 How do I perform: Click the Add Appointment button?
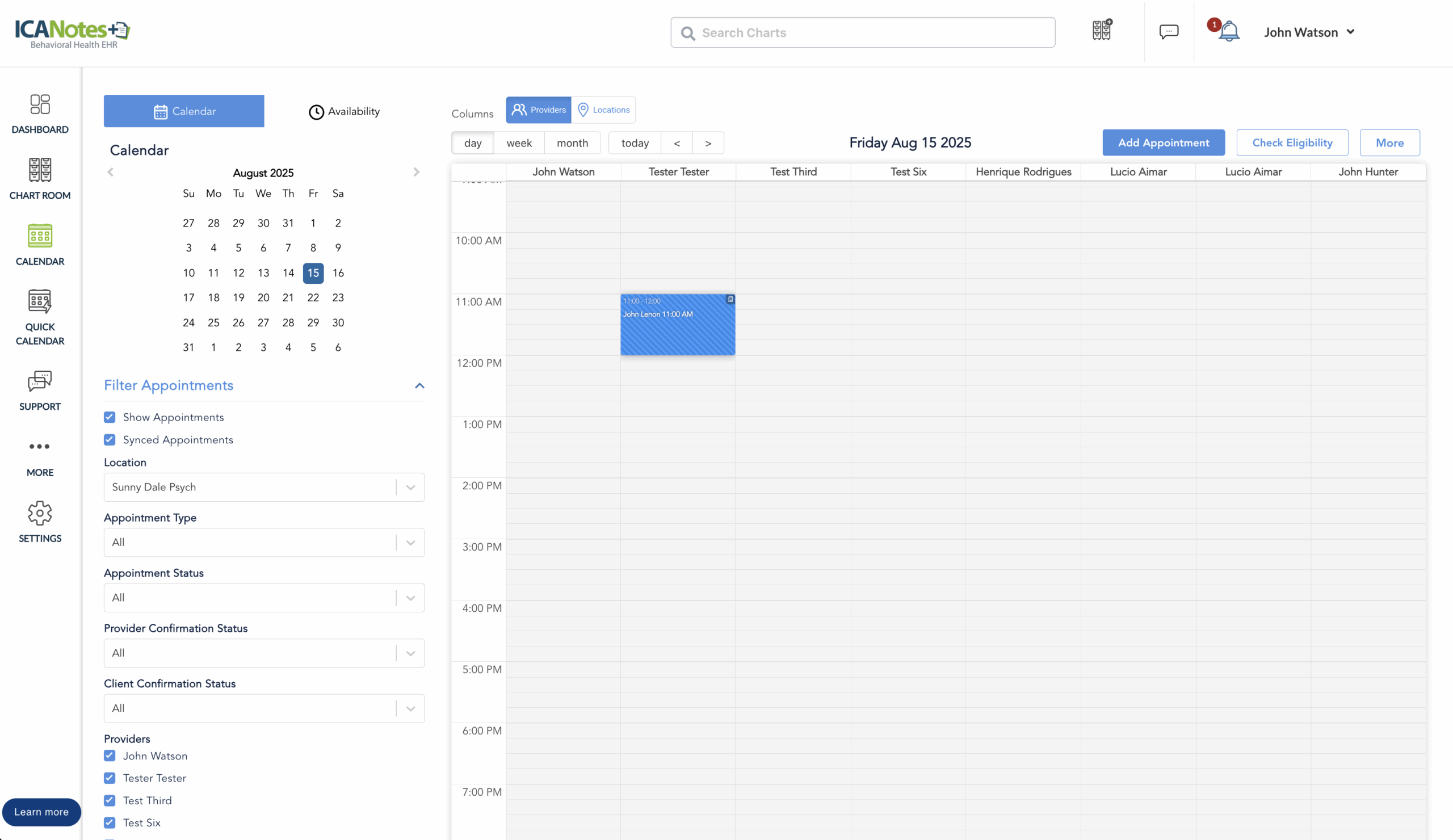tap(1163, 142)
